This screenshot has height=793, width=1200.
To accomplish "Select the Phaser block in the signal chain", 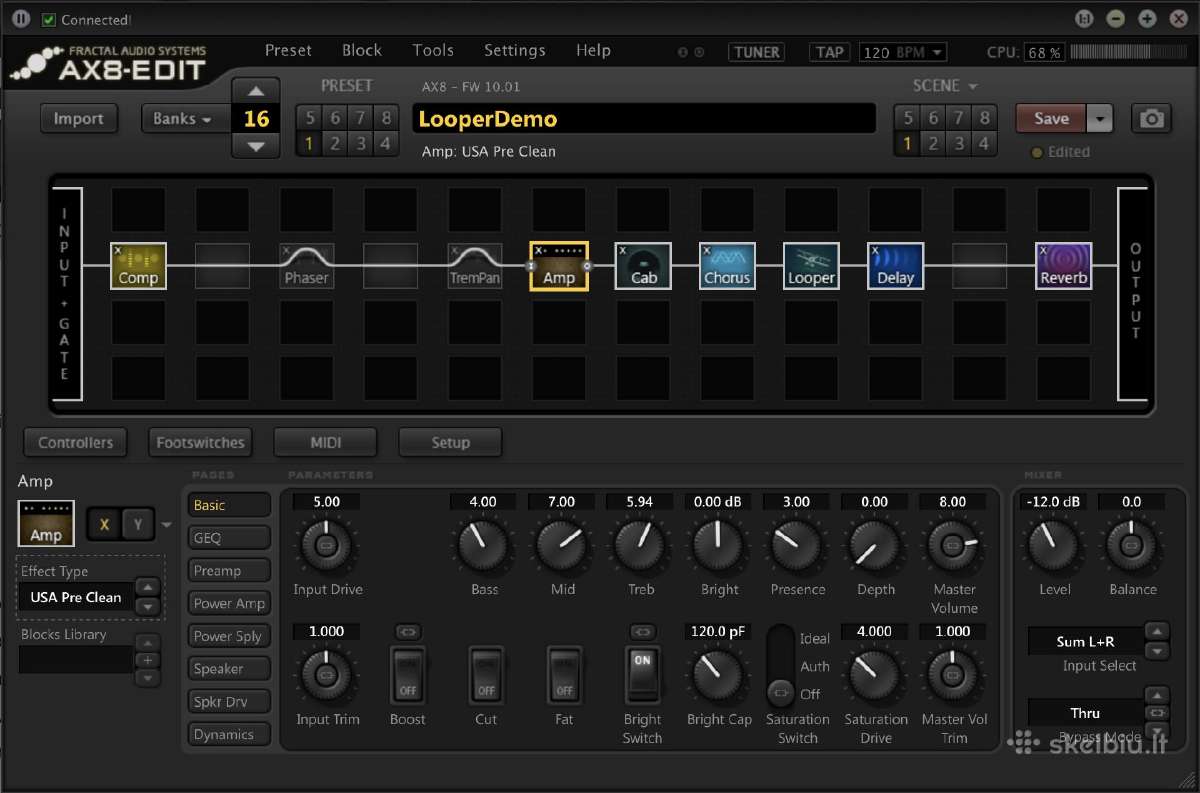I will (x=306, y=266).
